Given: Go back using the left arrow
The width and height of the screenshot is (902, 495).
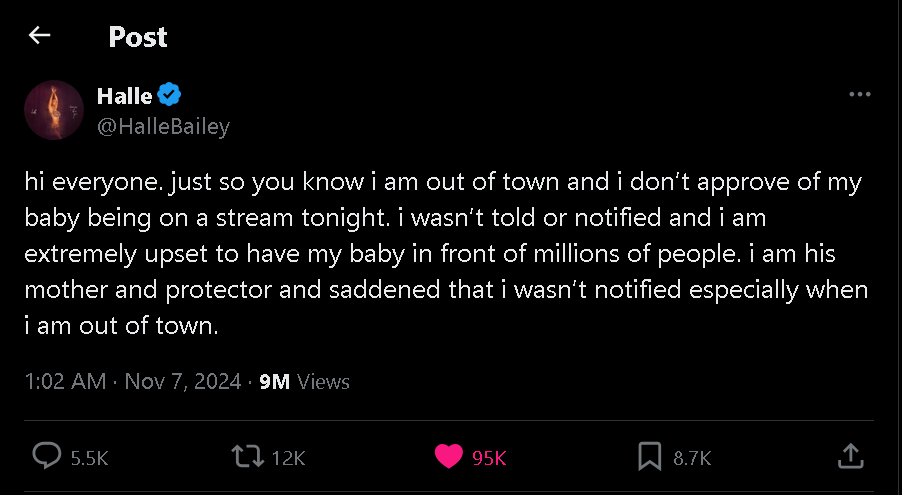Looking at the screenshot, I should (x=39, y=36).
